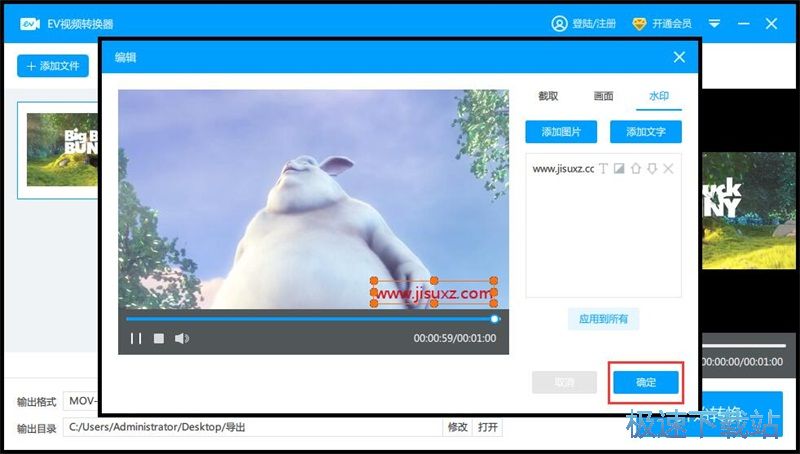Click the 登陆/注册 user avatar icon
This screenshot has height=454, width=800.
pos(559,23)
